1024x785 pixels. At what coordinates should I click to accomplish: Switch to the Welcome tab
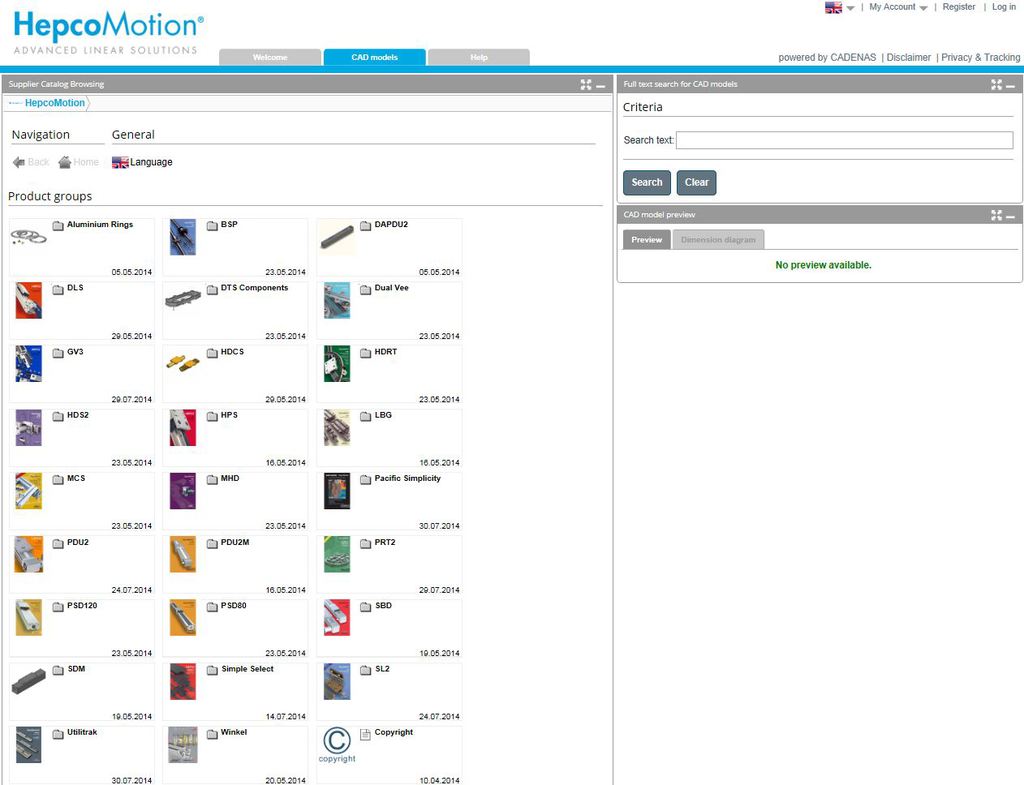tap(270, 57)
